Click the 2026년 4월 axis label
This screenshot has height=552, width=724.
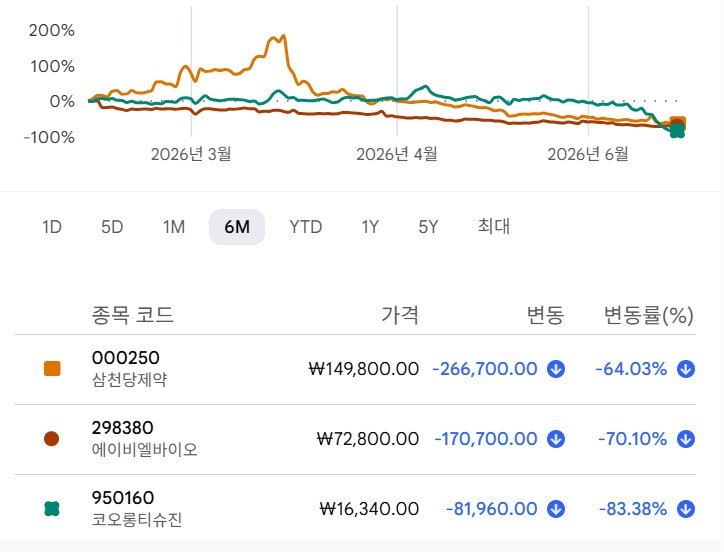(397, 154)
